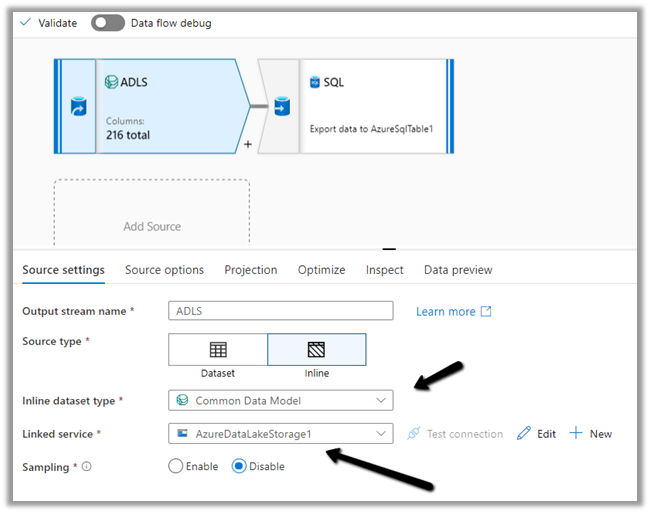This screenshot has height=513, width=650.
Task: Expand the Linked service dropdown
Action: coord(280,434)
